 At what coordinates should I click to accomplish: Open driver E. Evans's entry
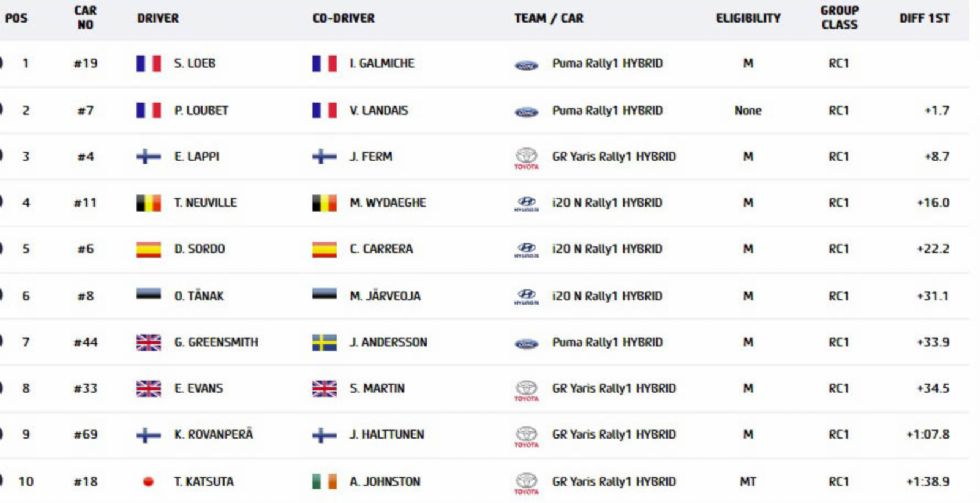point(198,388)
